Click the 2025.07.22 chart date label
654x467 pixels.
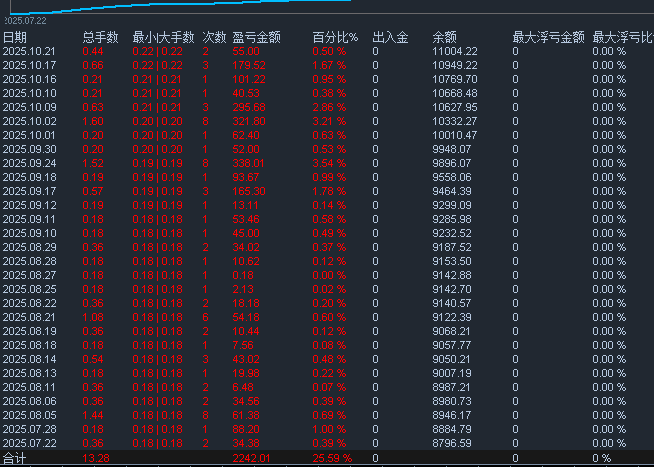click(25, 19)
